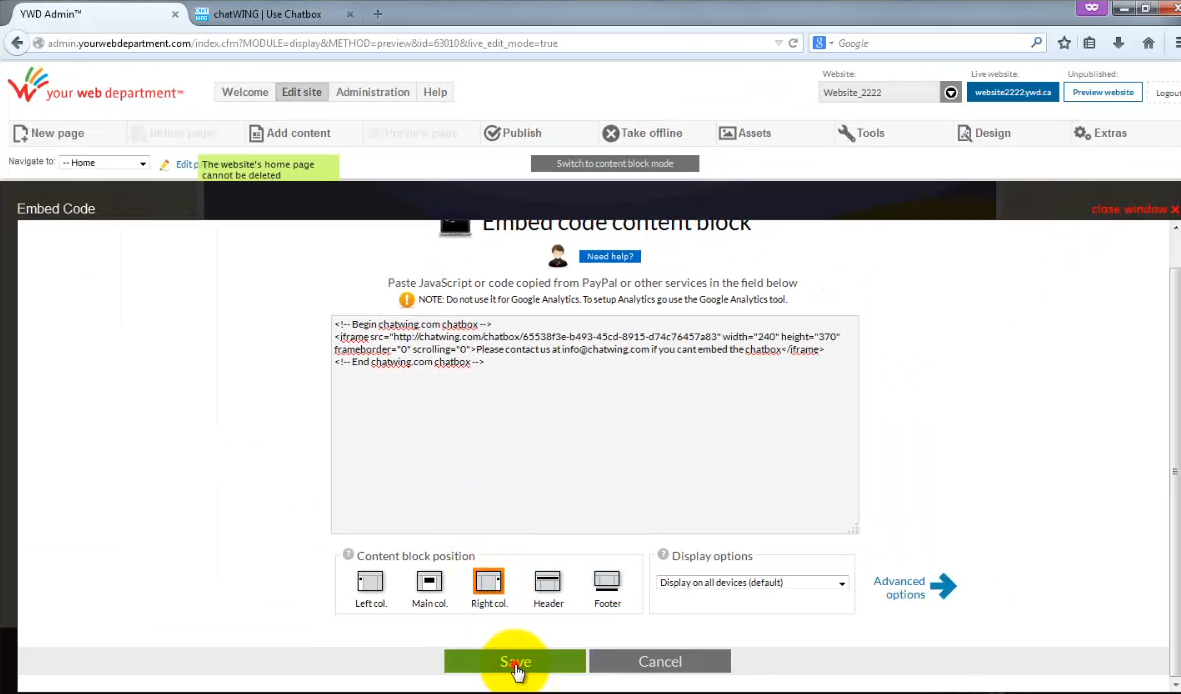Image resolution: width=1181 pixels, height=694 pixels.
Task: Open the URL bar history dropdown arrow
Action: pos(778,43)
